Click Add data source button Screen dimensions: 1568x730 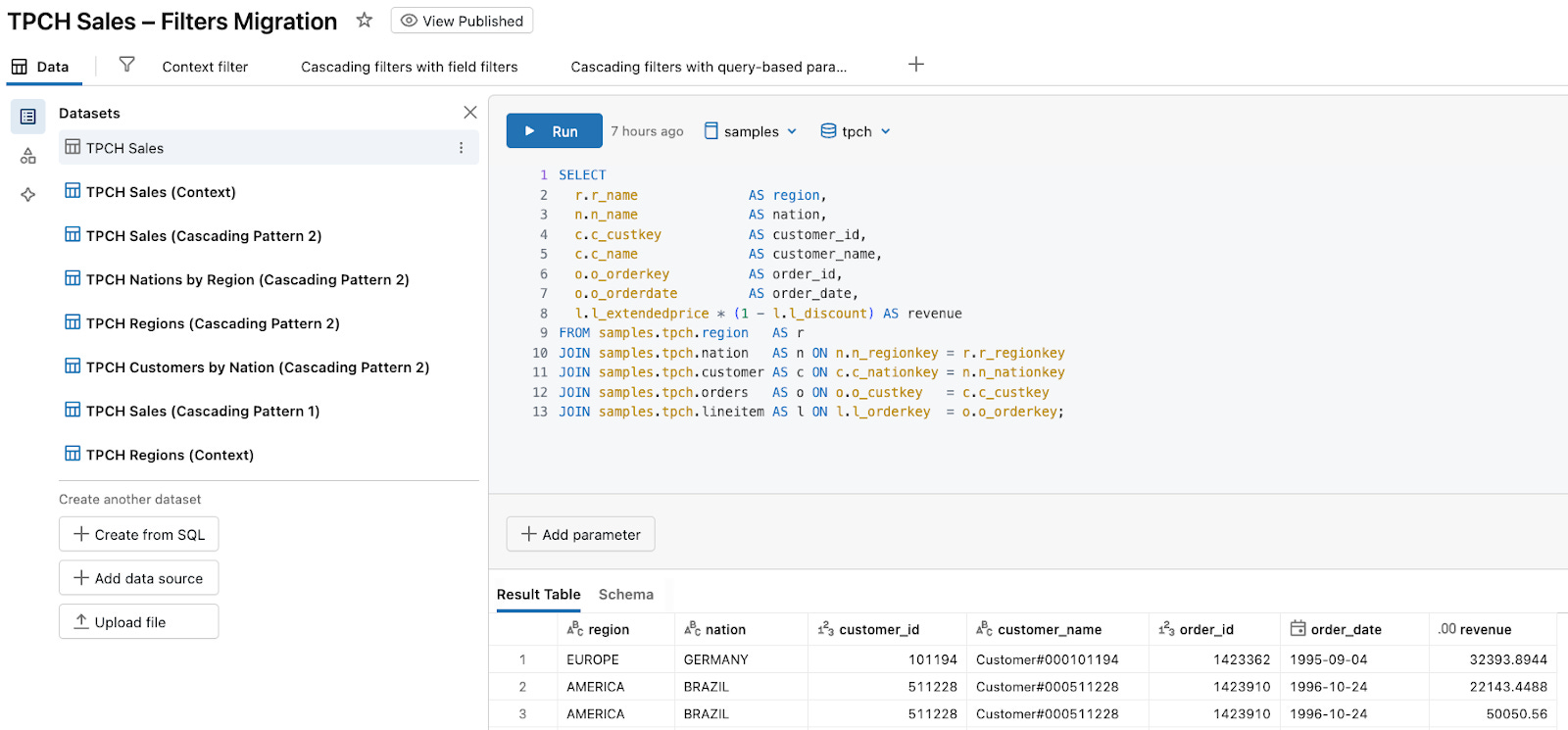(x=138, y=578)
